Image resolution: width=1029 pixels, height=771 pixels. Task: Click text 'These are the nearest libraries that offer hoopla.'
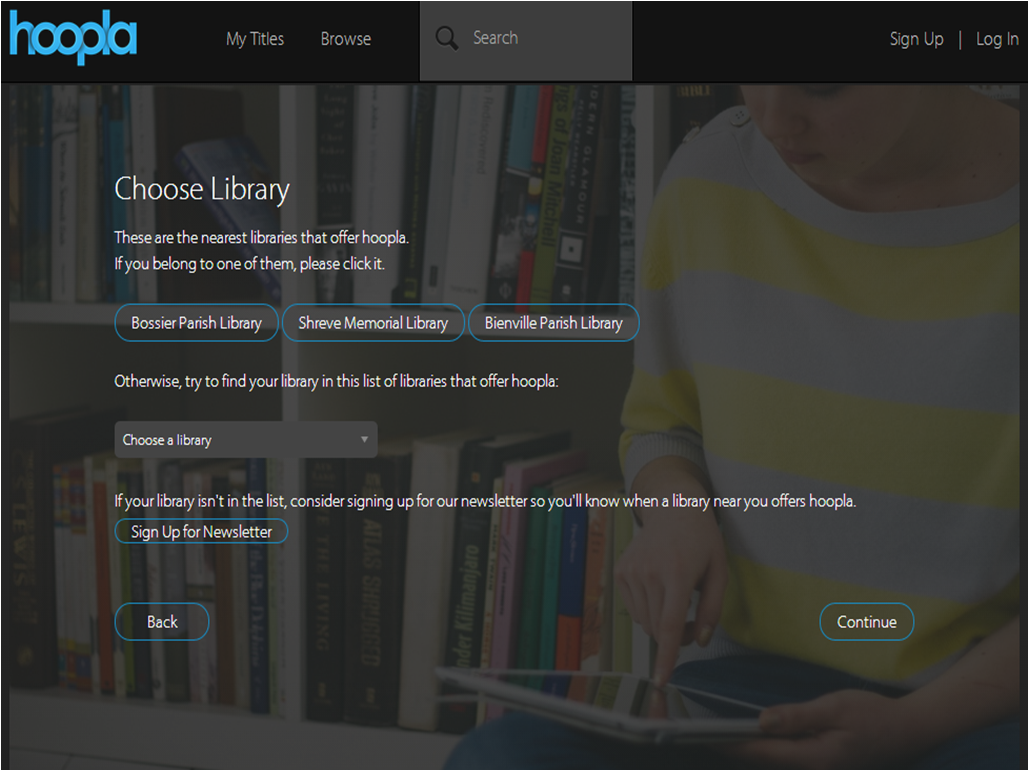point(261,238)
